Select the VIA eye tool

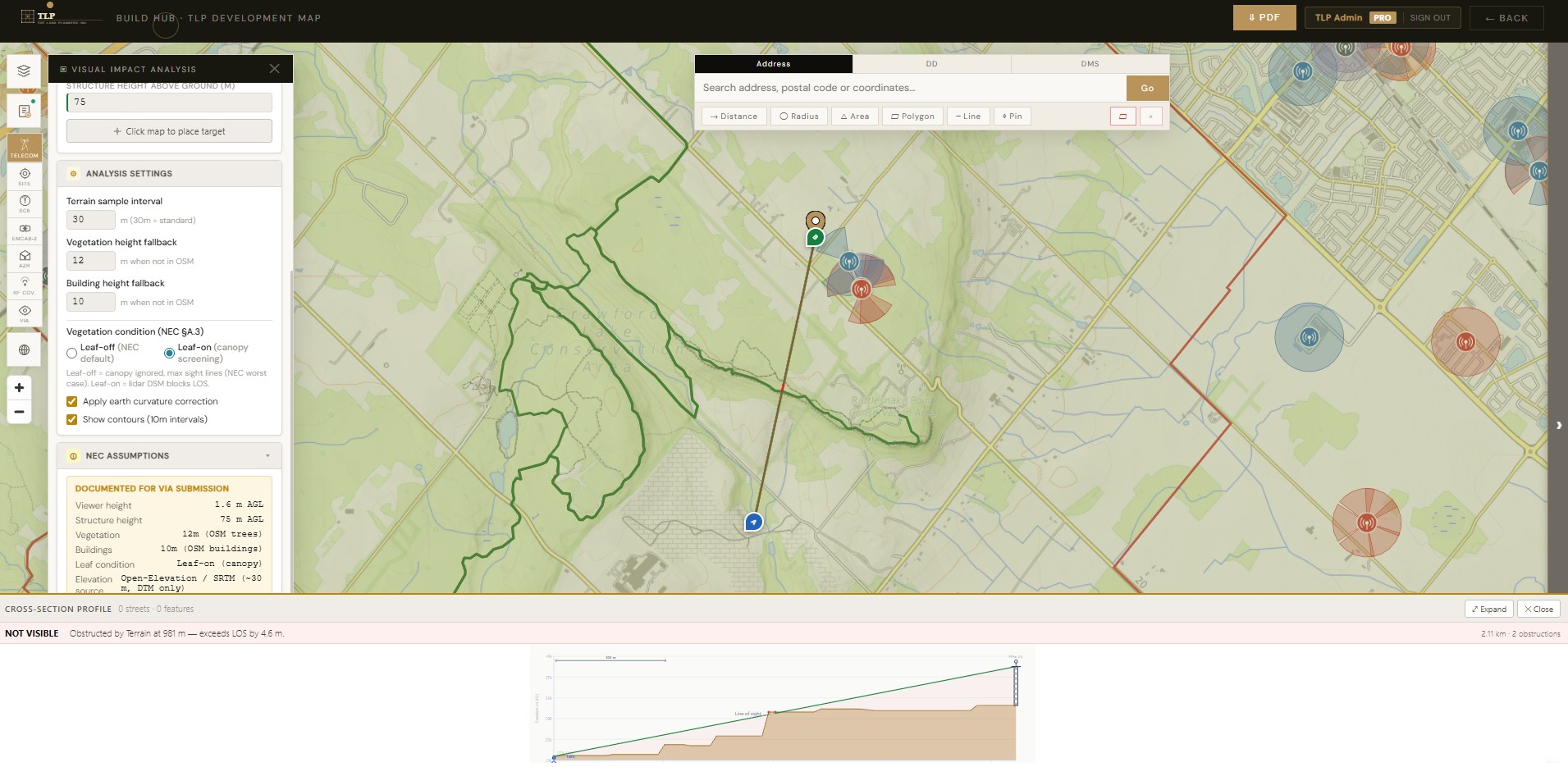[25, 313]
